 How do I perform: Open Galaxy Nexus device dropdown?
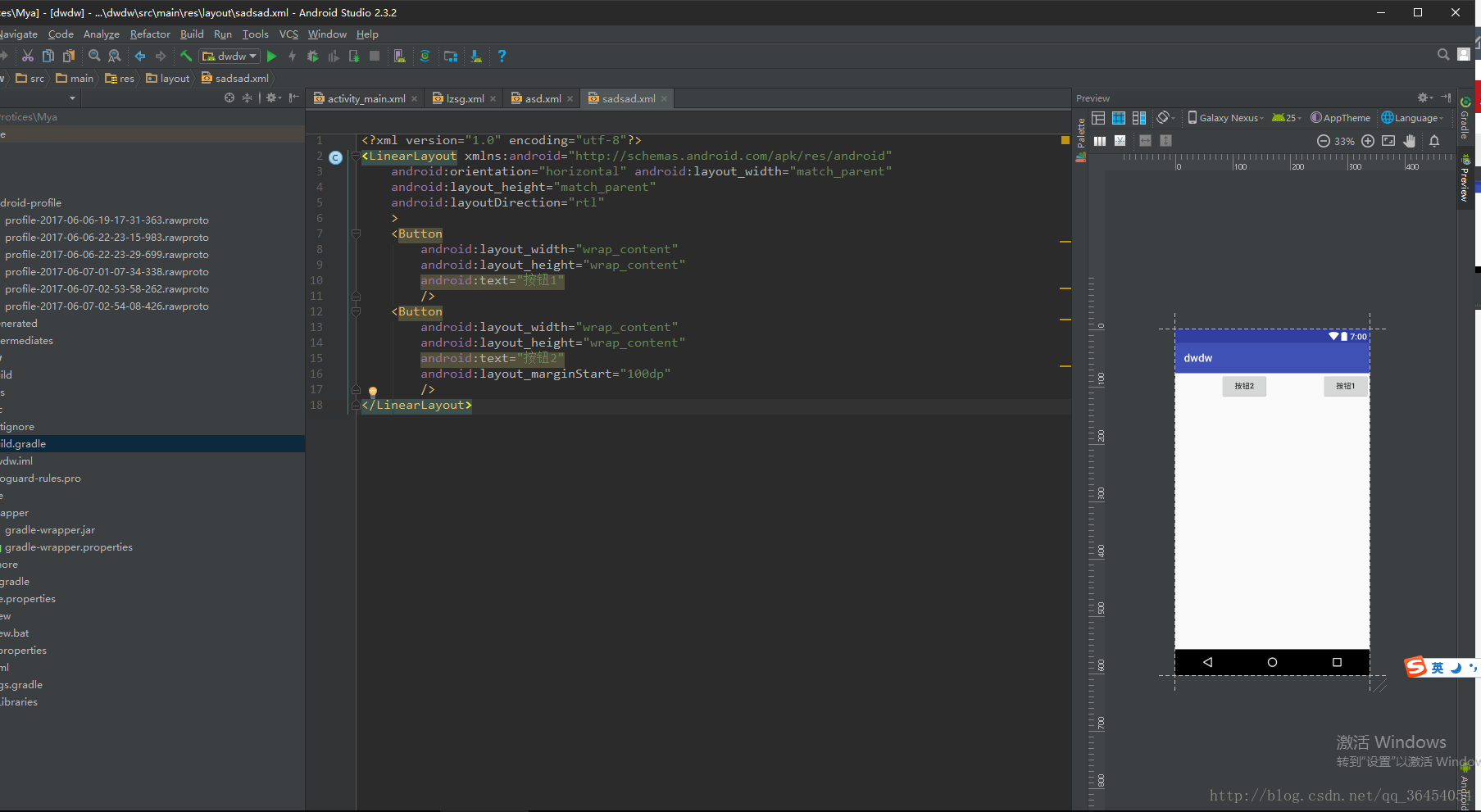click(1225, 118)
